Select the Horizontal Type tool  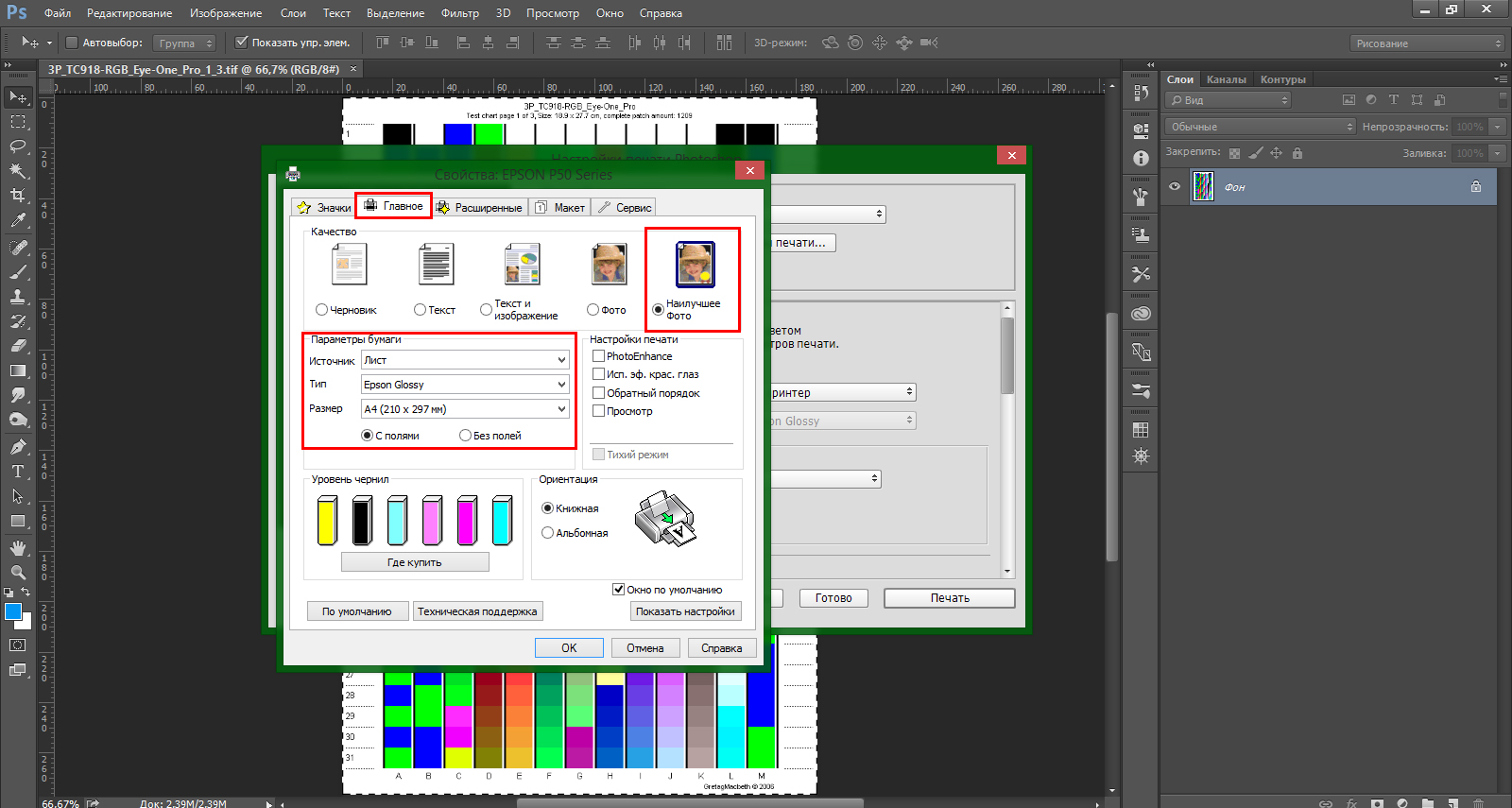(x=18, y=472)
